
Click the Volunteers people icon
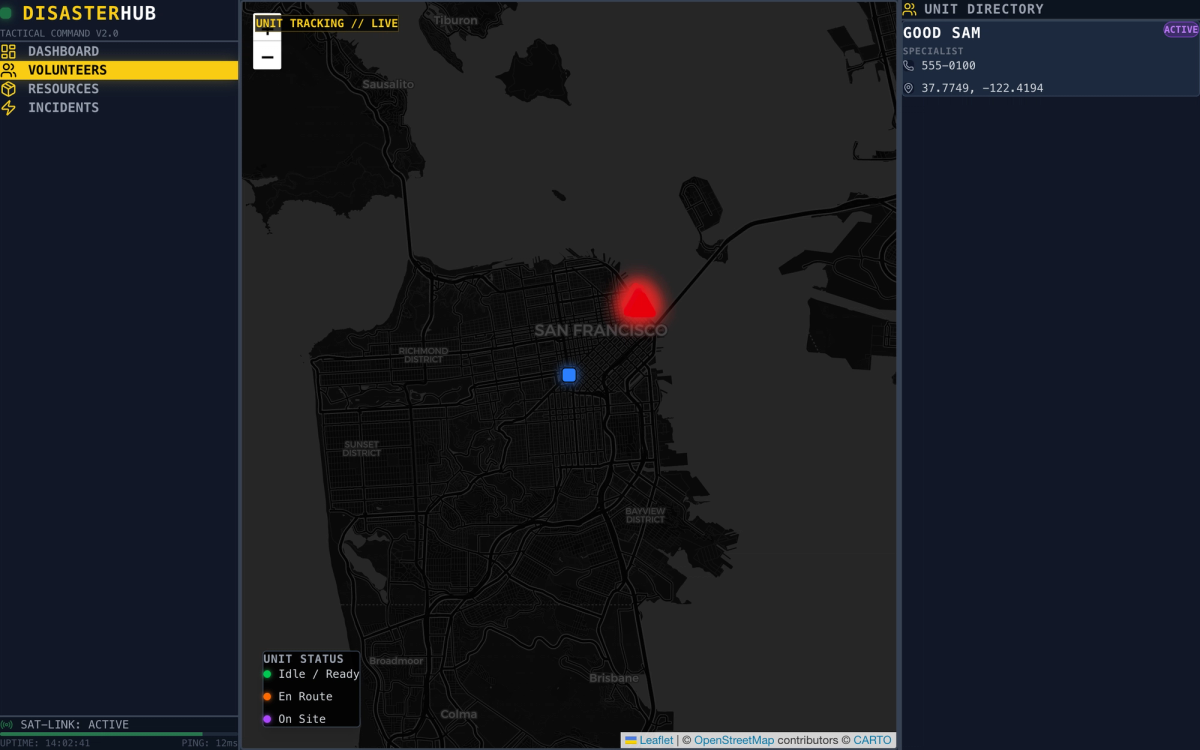[9, 70]
